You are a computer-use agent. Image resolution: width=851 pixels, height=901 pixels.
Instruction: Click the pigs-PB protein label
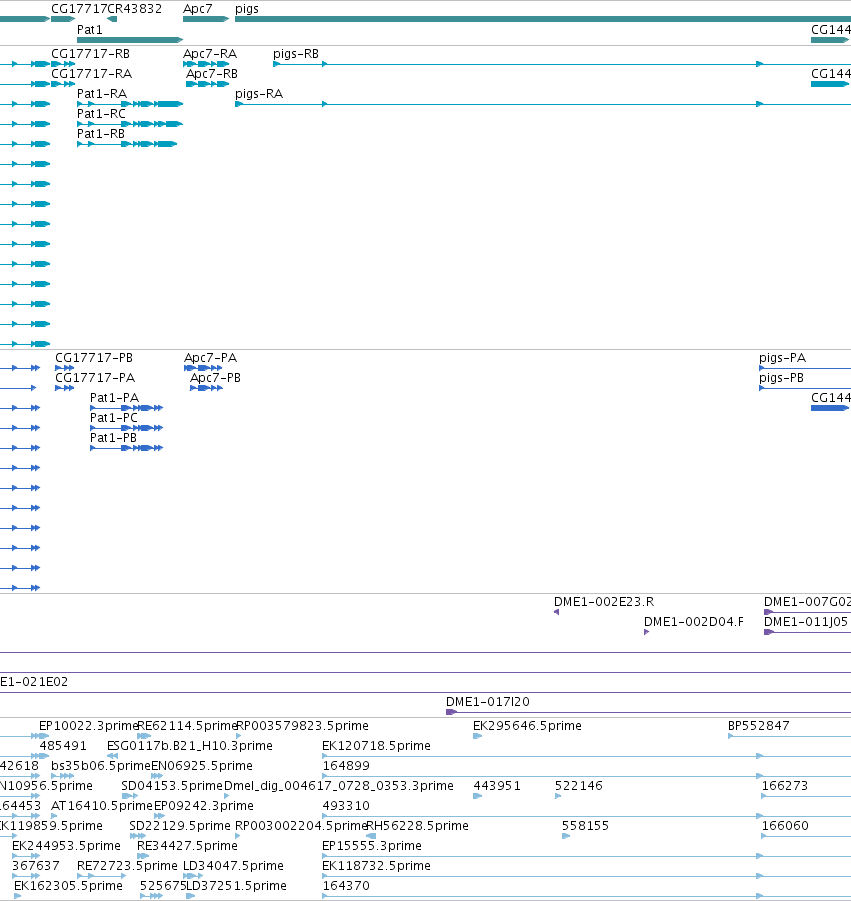pos(781,378)
